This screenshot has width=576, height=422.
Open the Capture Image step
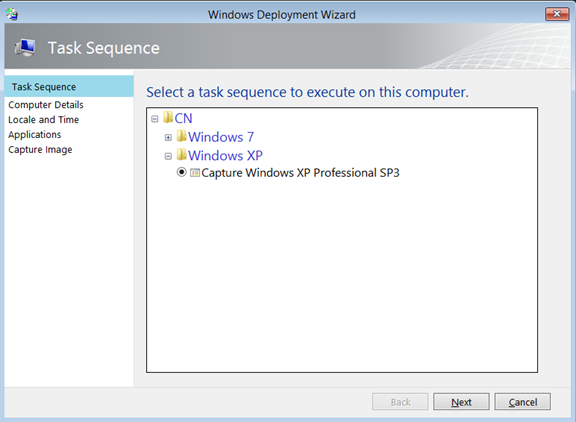point(40,150)
